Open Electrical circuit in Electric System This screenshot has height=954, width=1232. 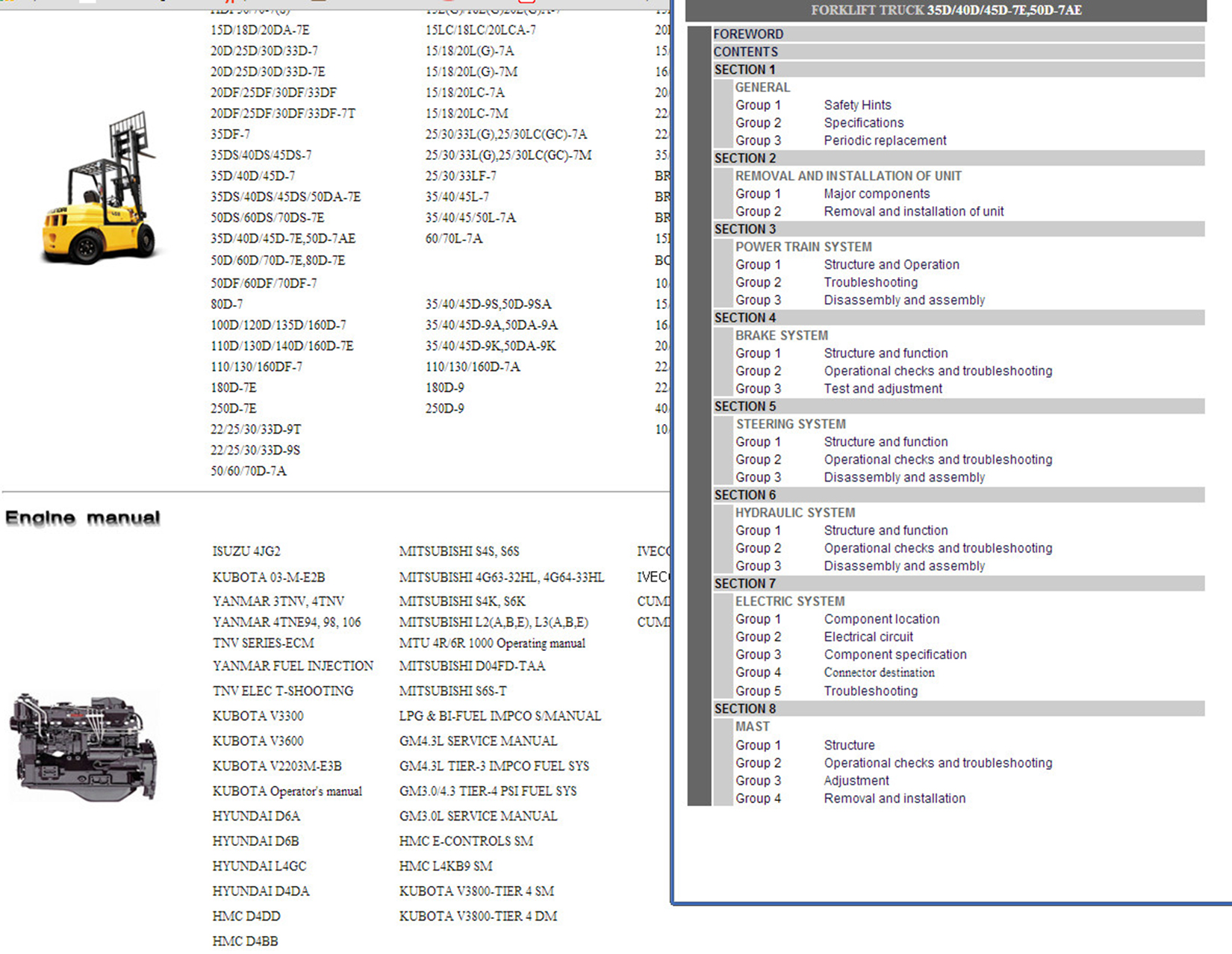(x=868, y=637)
